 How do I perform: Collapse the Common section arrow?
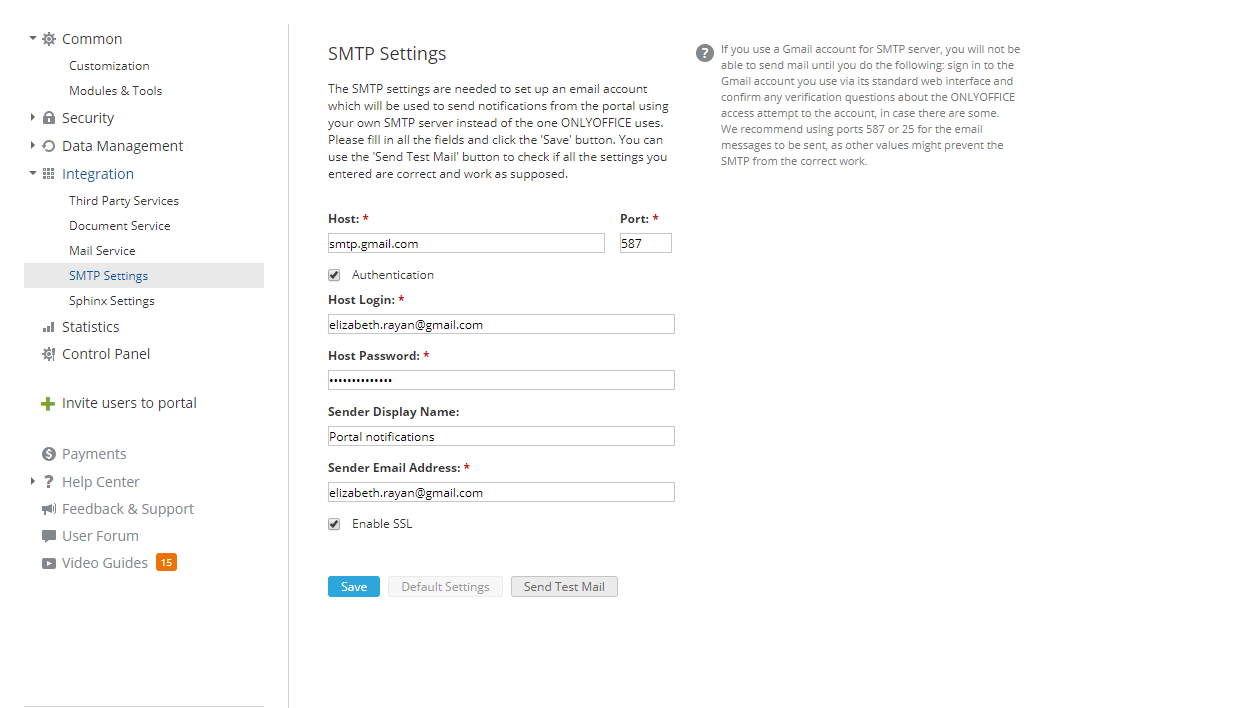coord(33,39)
